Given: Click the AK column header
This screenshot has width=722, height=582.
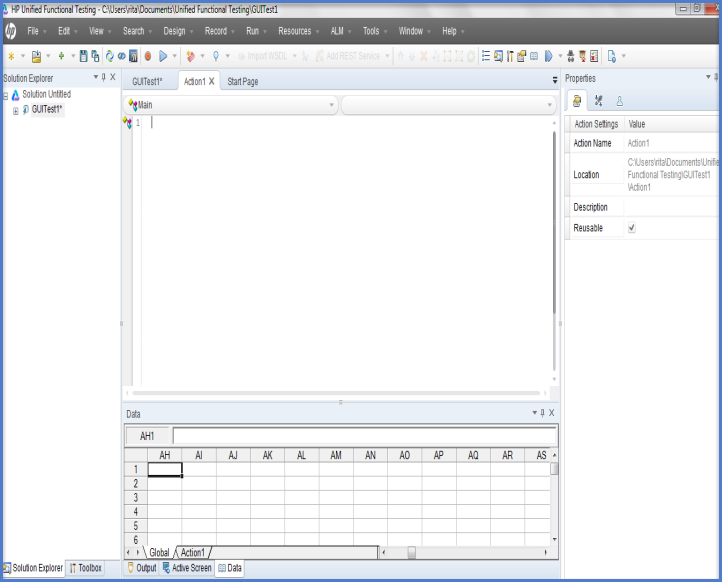Looking at the screenshot, I should (268, 455).
